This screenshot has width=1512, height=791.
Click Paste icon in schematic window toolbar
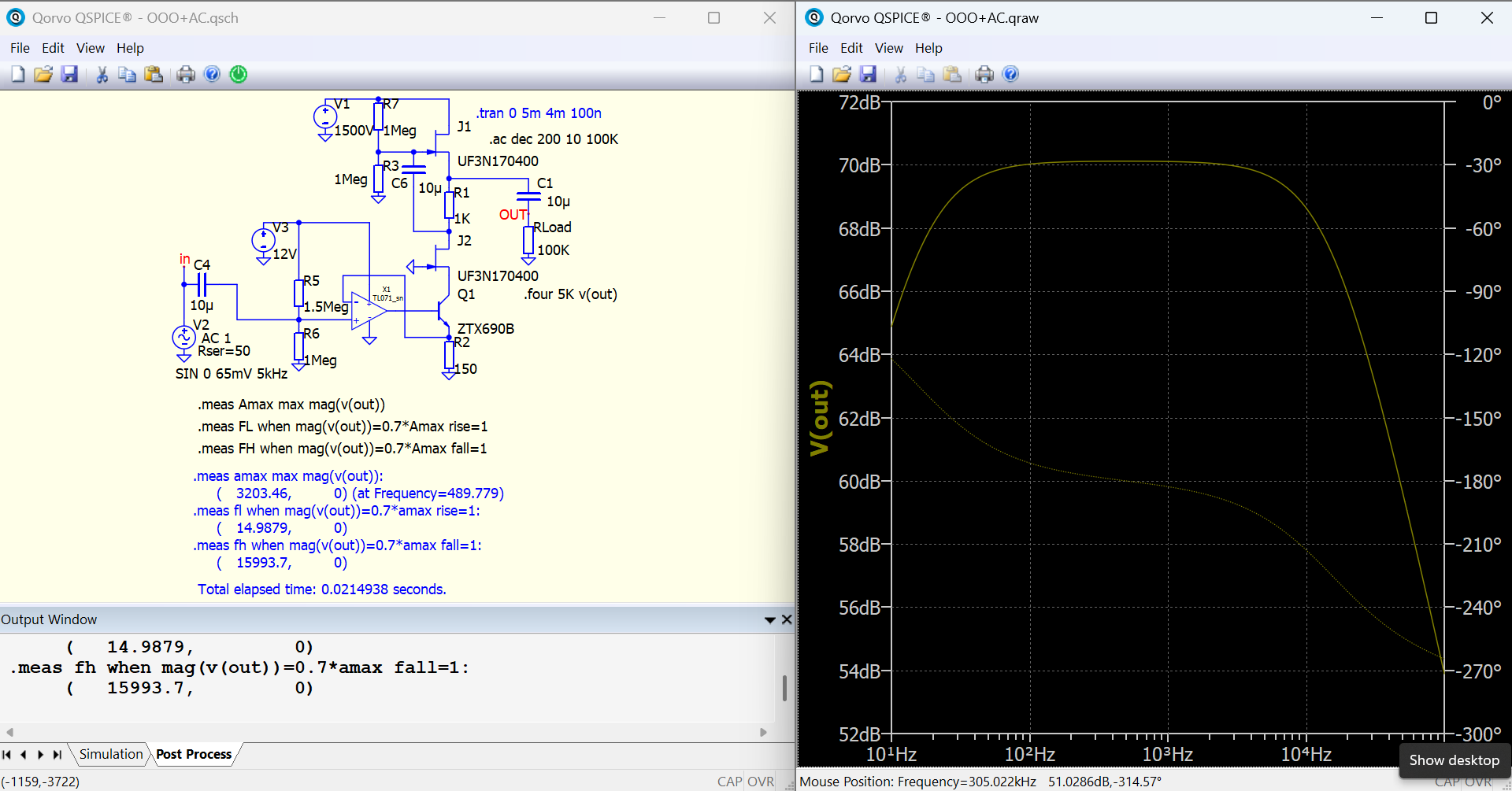click(x=154, y=74)
